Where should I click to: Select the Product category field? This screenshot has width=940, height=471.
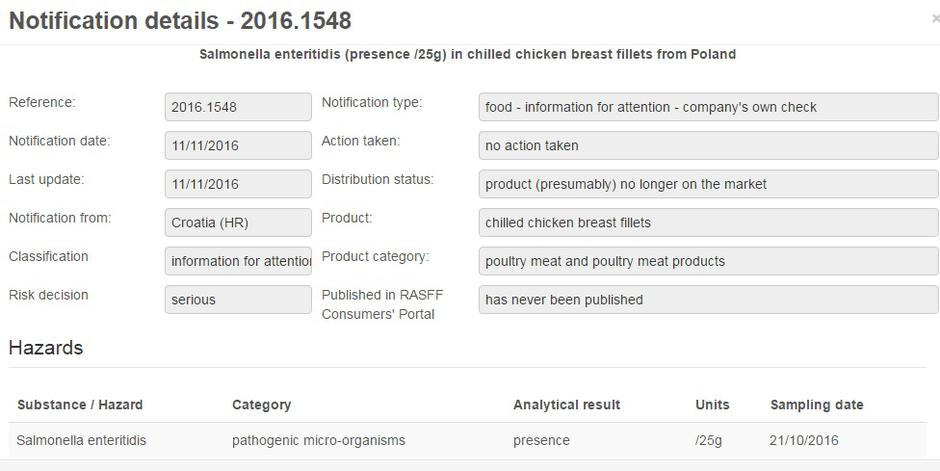click(x=708, y=261)
